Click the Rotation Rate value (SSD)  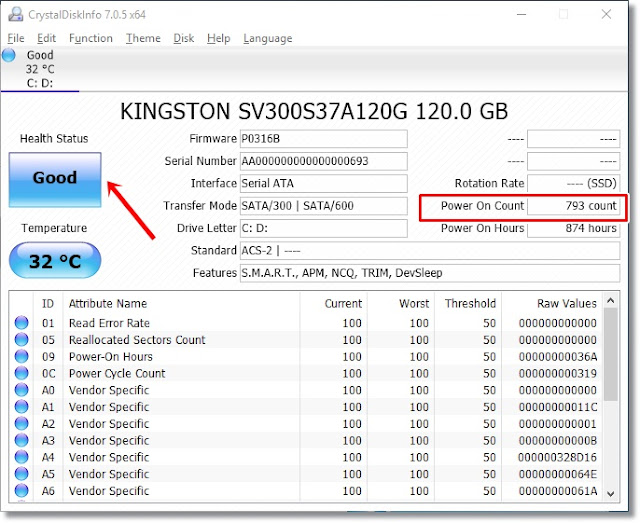[x=573, y=183]
